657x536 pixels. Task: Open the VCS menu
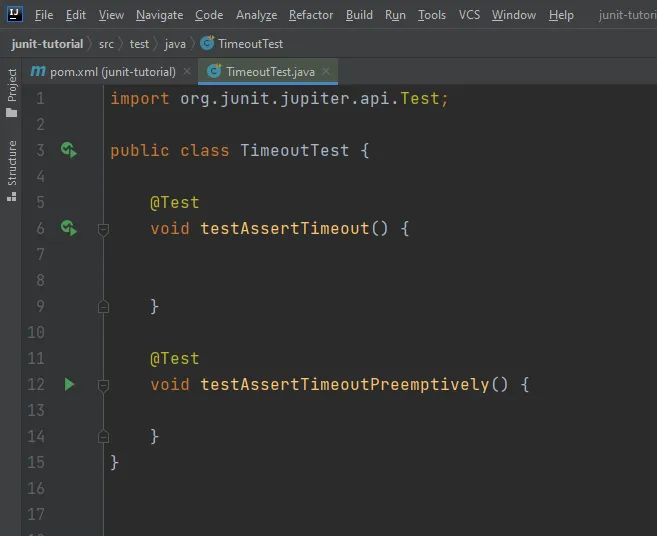pos(469,15)
